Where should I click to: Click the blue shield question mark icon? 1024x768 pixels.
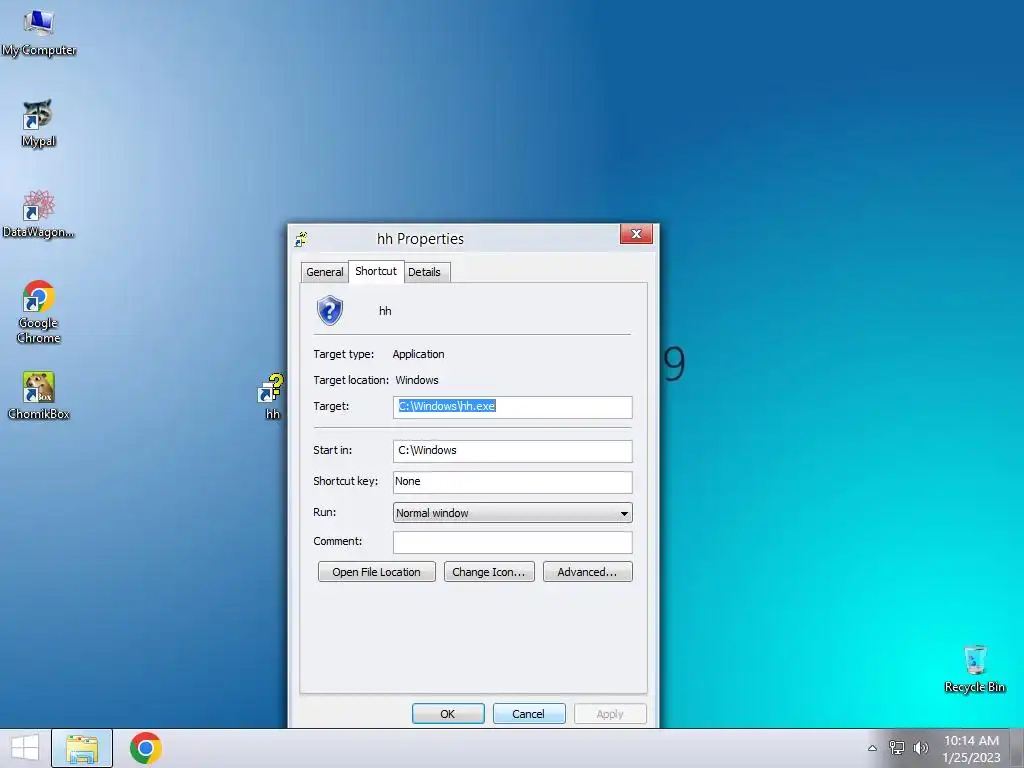pos(330,310)
